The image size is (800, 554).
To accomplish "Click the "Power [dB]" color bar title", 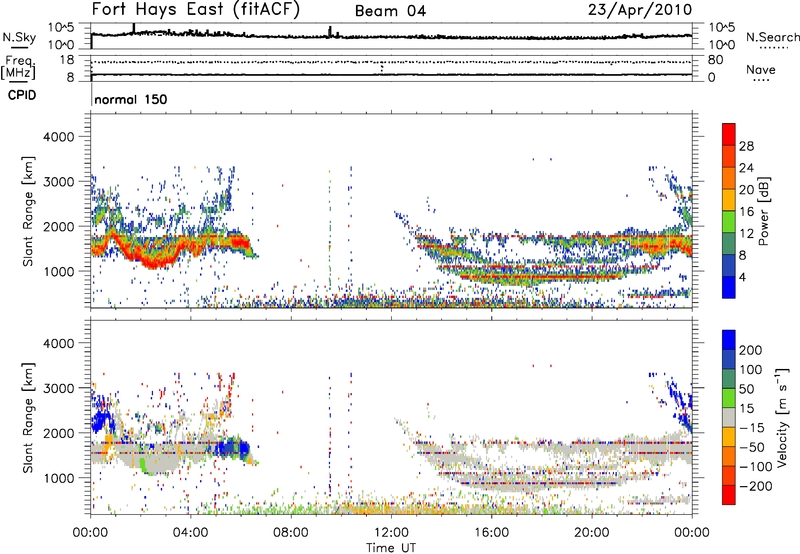I will tap(764, 211).
